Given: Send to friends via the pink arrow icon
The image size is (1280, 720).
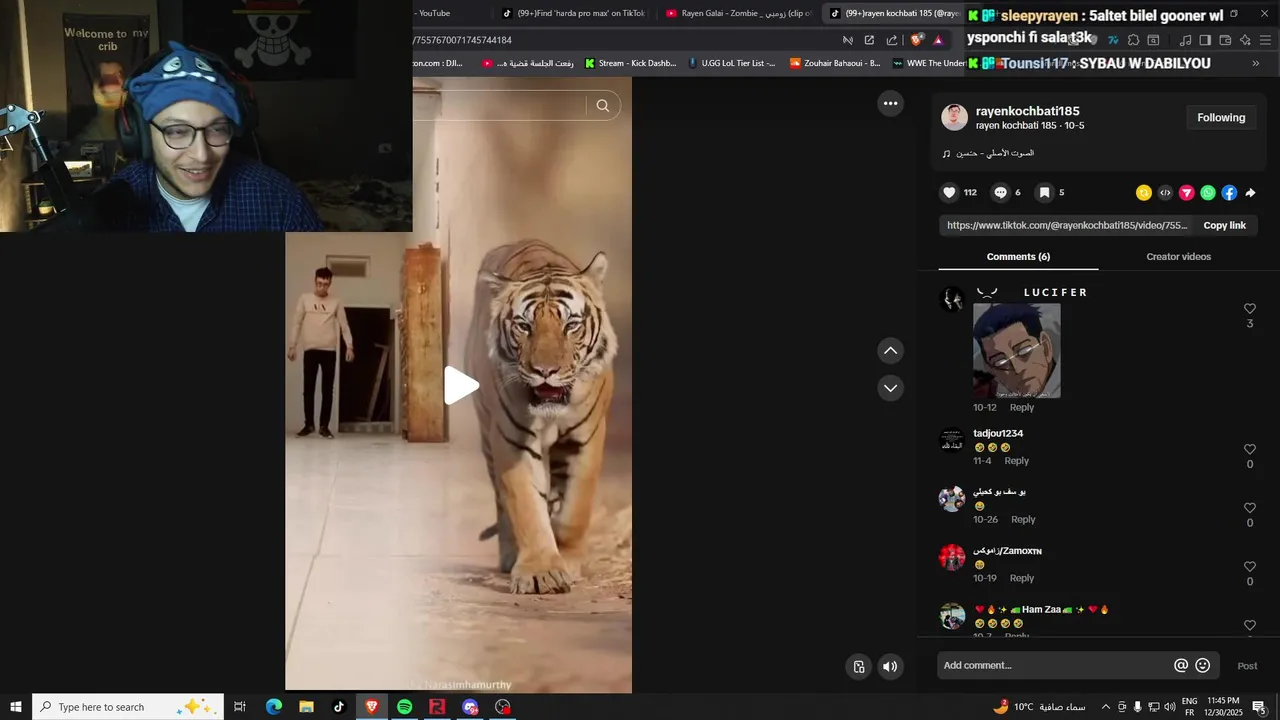Looking at the screenshot, I should [1187, 193].
